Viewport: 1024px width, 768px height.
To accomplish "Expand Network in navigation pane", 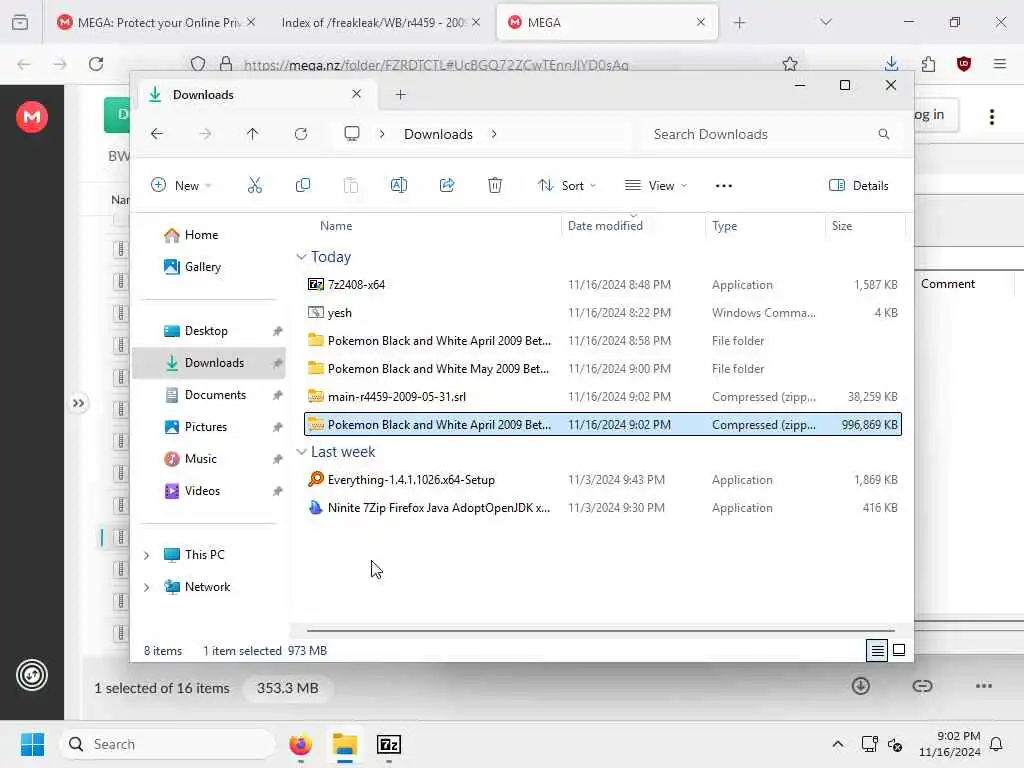I will pyautogui.click(x=146, y=586).
